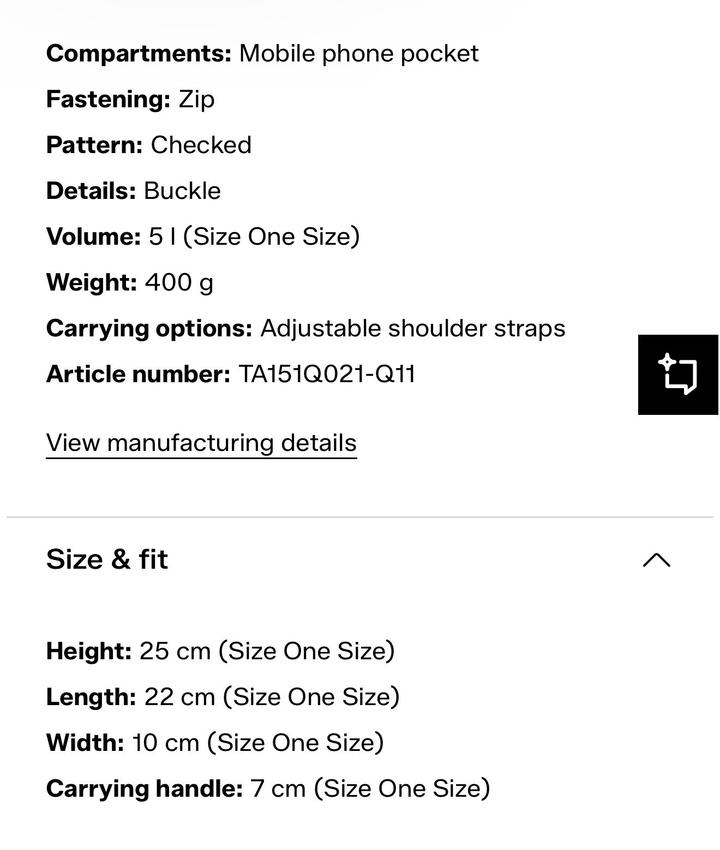Click the Carrying handle label

tap(144, 789)
